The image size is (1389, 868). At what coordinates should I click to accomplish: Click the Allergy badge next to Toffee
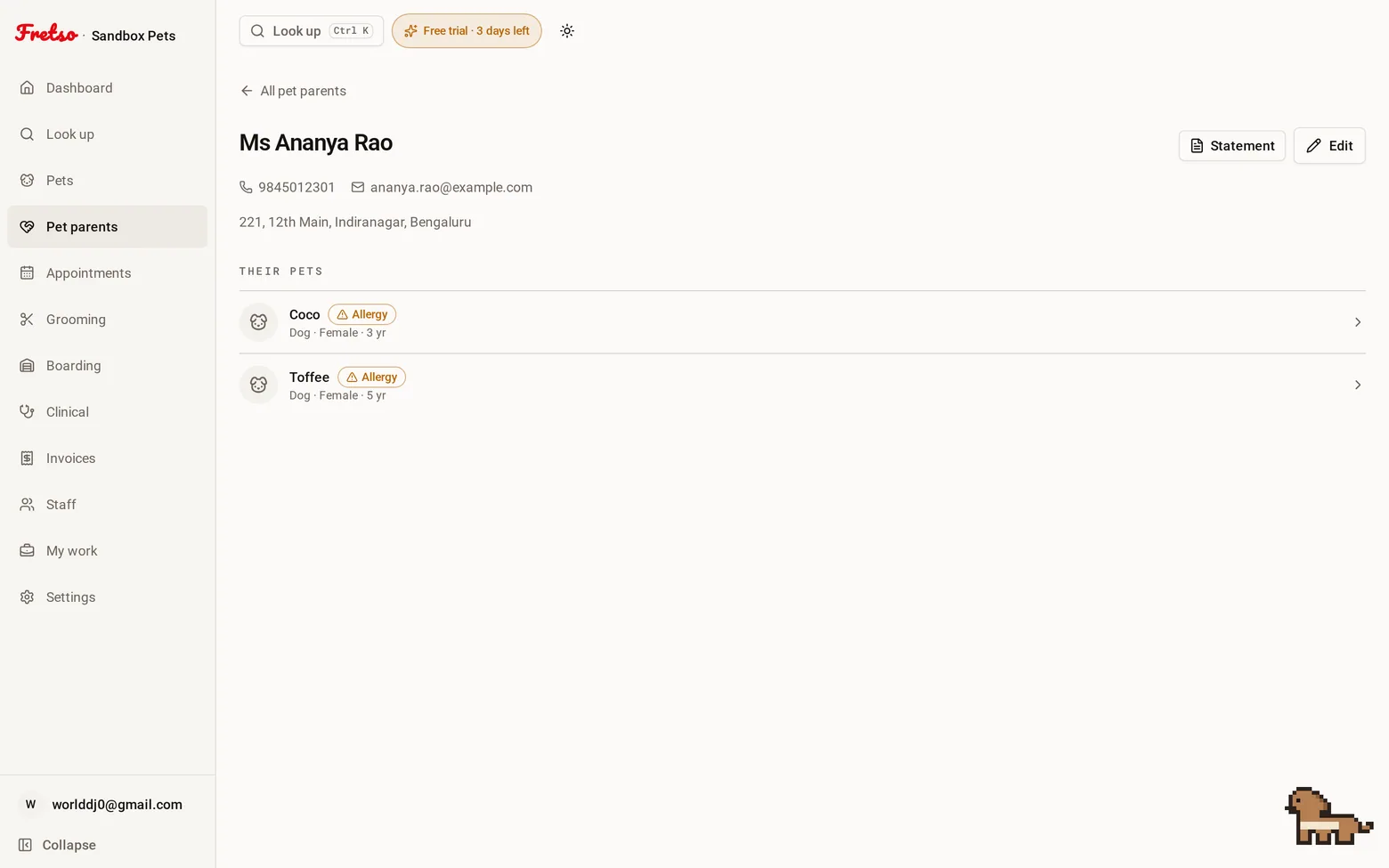point(371,377)
